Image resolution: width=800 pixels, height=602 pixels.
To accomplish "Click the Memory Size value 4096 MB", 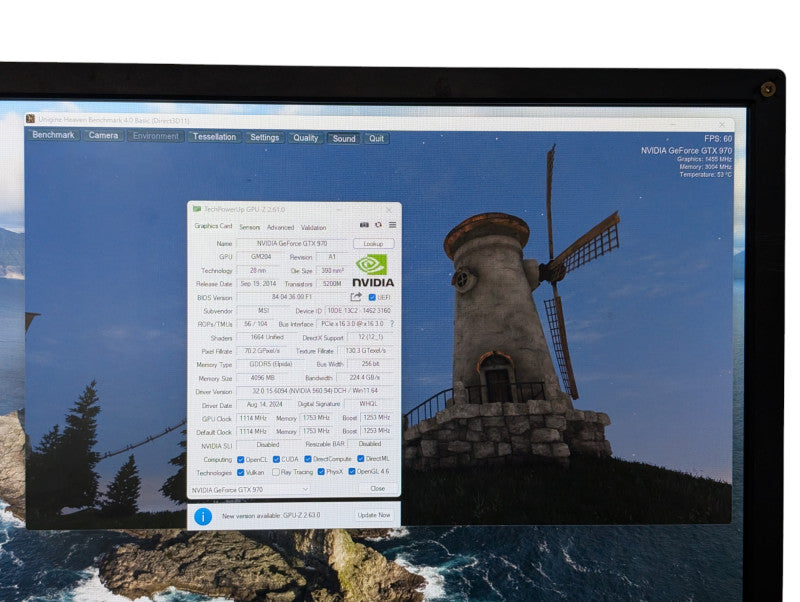I will click(x=263, y=378).
